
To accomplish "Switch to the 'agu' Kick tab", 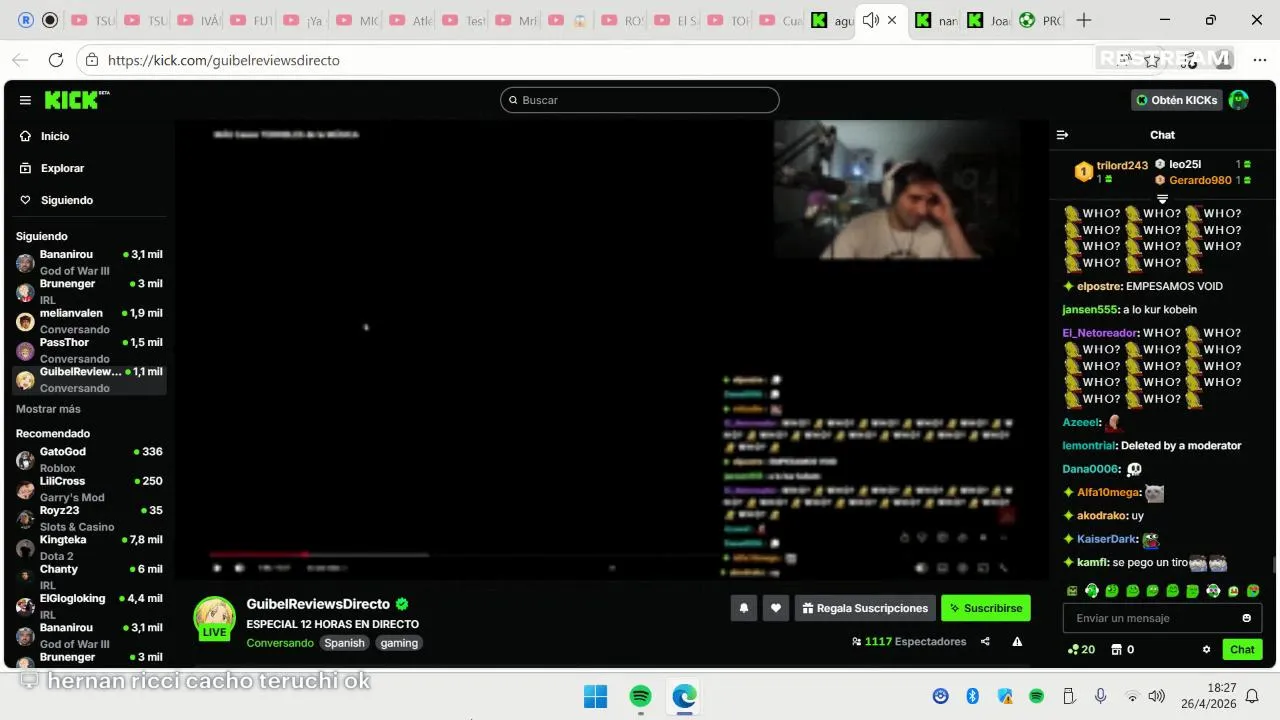I will pyautogui.click(x=832, y=20).
